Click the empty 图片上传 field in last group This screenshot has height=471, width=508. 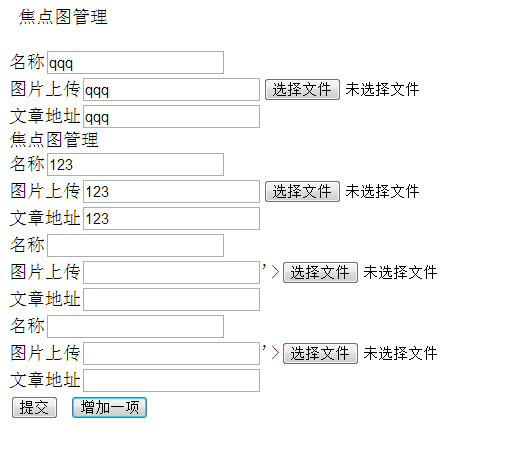tap(171, 353)
